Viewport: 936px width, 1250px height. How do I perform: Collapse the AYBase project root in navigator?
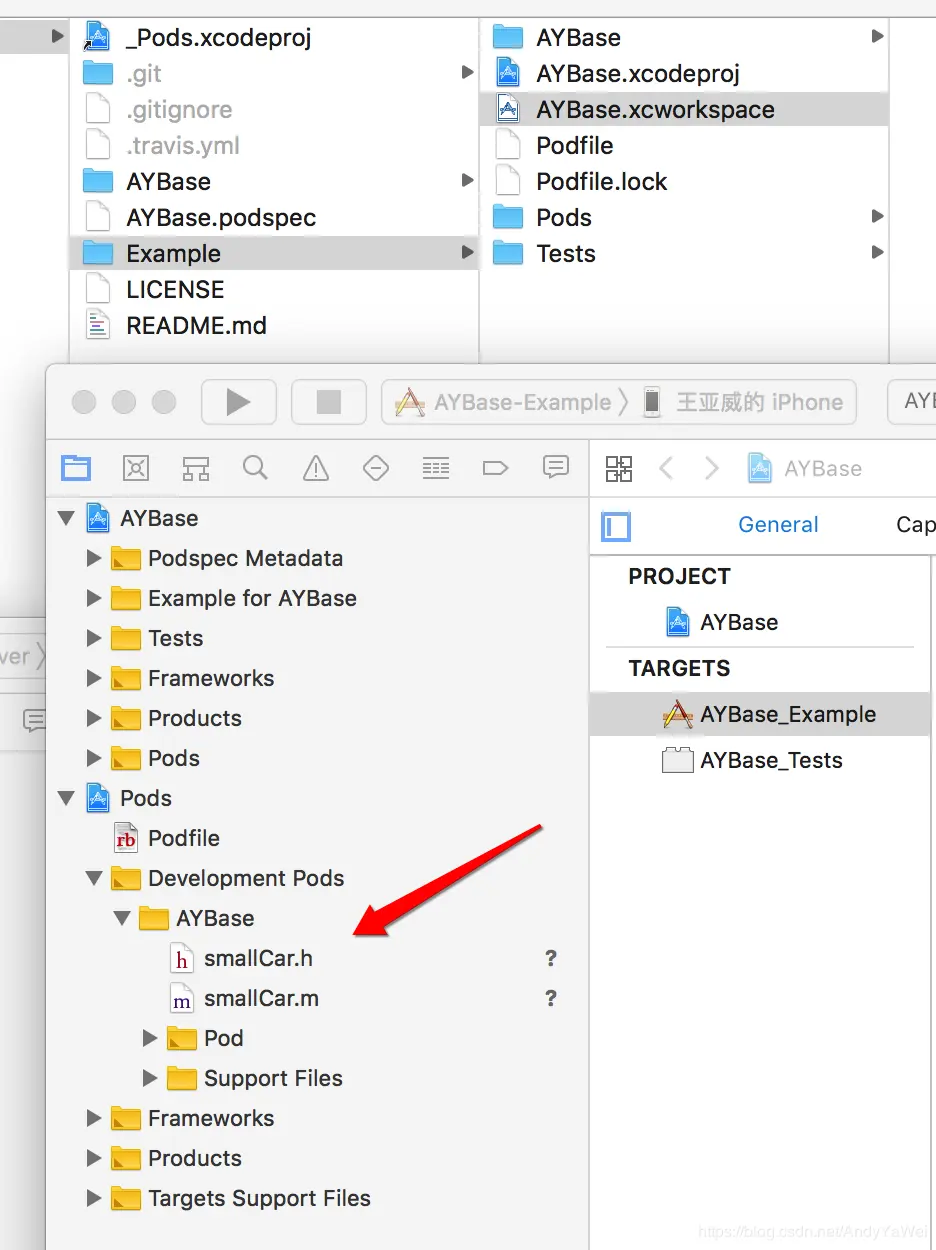67,518
